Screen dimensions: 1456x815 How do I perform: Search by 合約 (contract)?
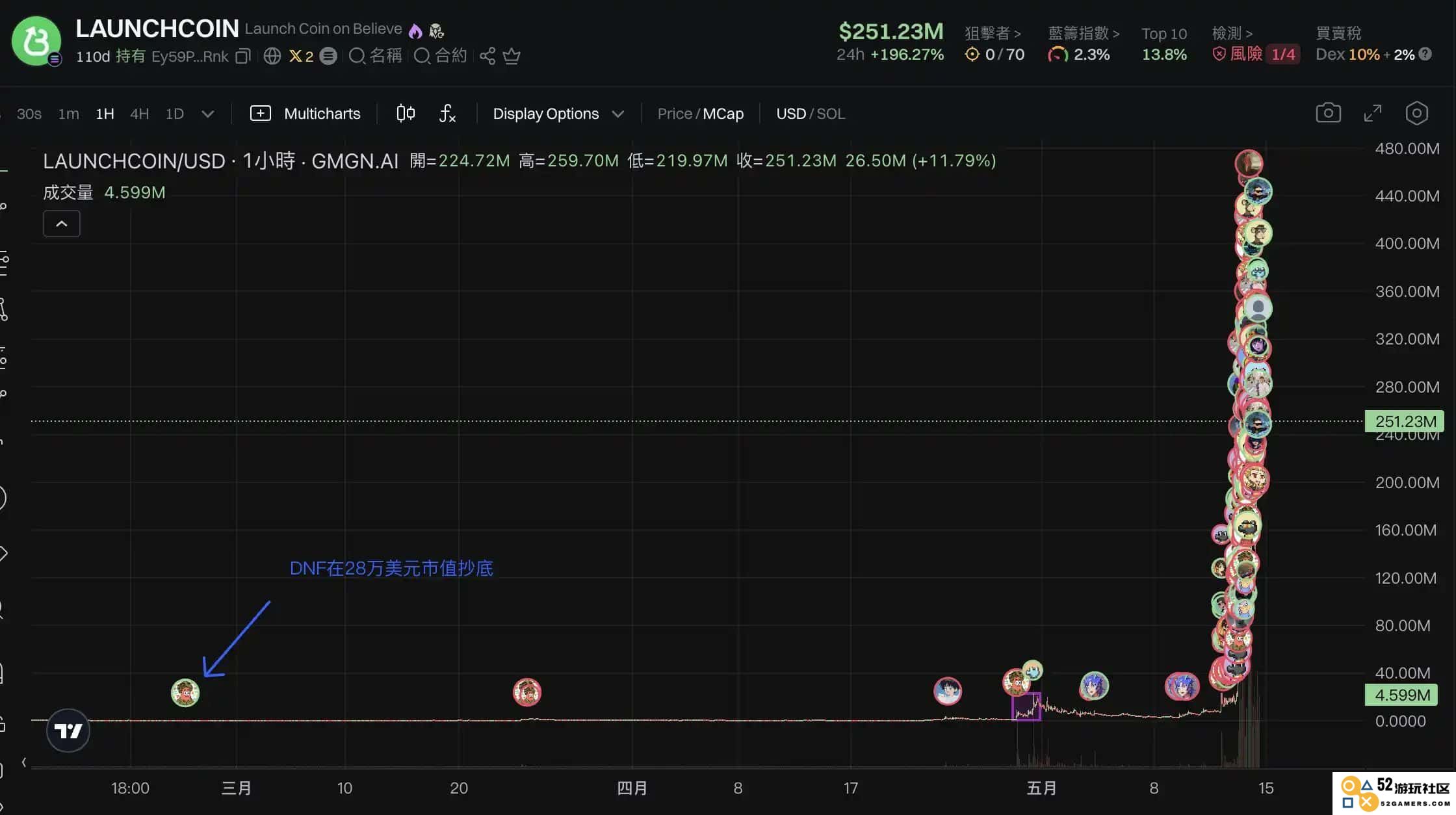(x=441, y=57)
